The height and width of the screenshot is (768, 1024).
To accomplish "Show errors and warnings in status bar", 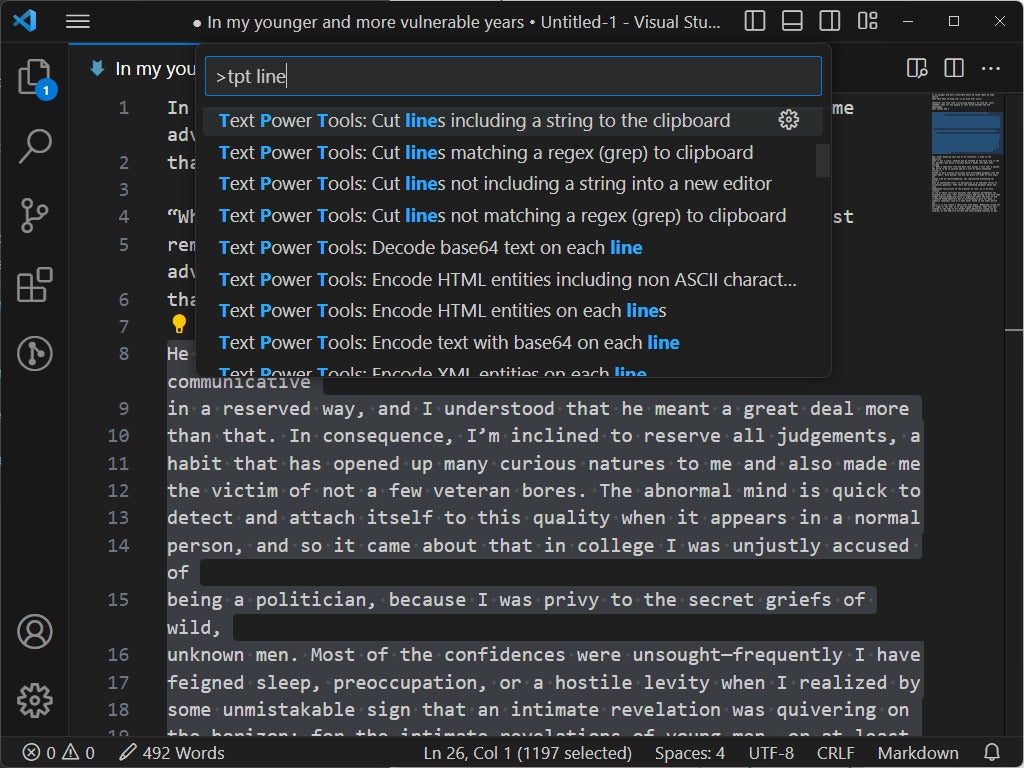I will 59,752.
